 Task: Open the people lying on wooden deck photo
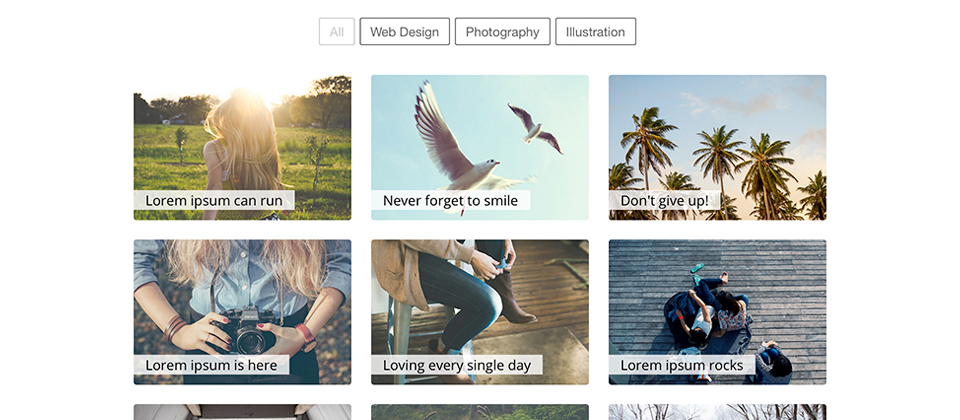tap(717, 300)
